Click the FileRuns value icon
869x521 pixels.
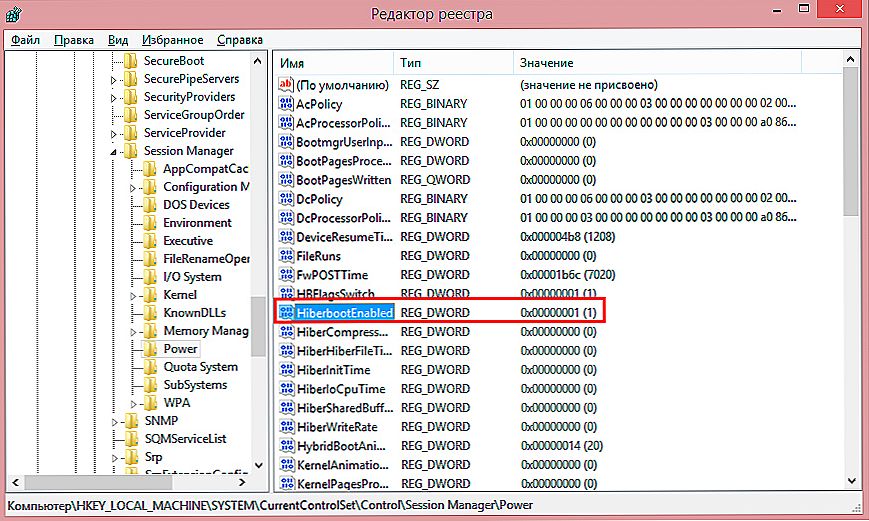(x=286, y=256)
